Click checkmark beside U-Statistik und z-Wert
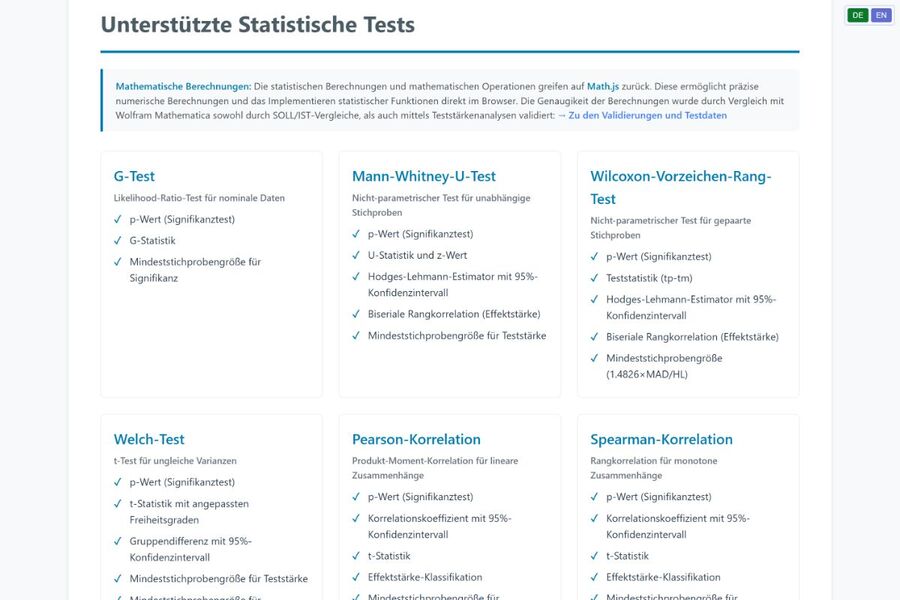This screenshot has height=600, width=900. (x=357, y=256)
